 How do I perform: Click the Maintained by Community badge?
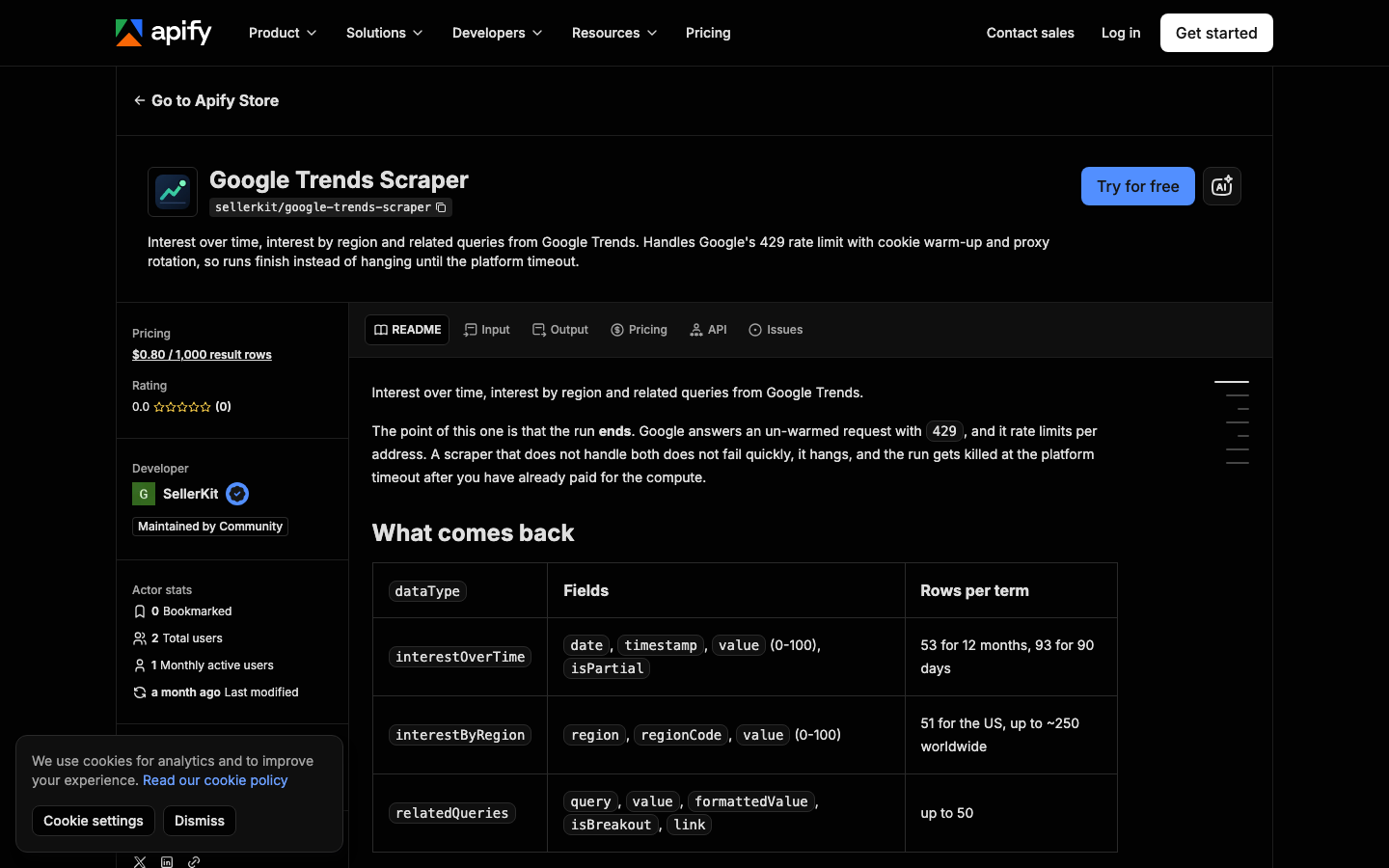tap(210, 527)
